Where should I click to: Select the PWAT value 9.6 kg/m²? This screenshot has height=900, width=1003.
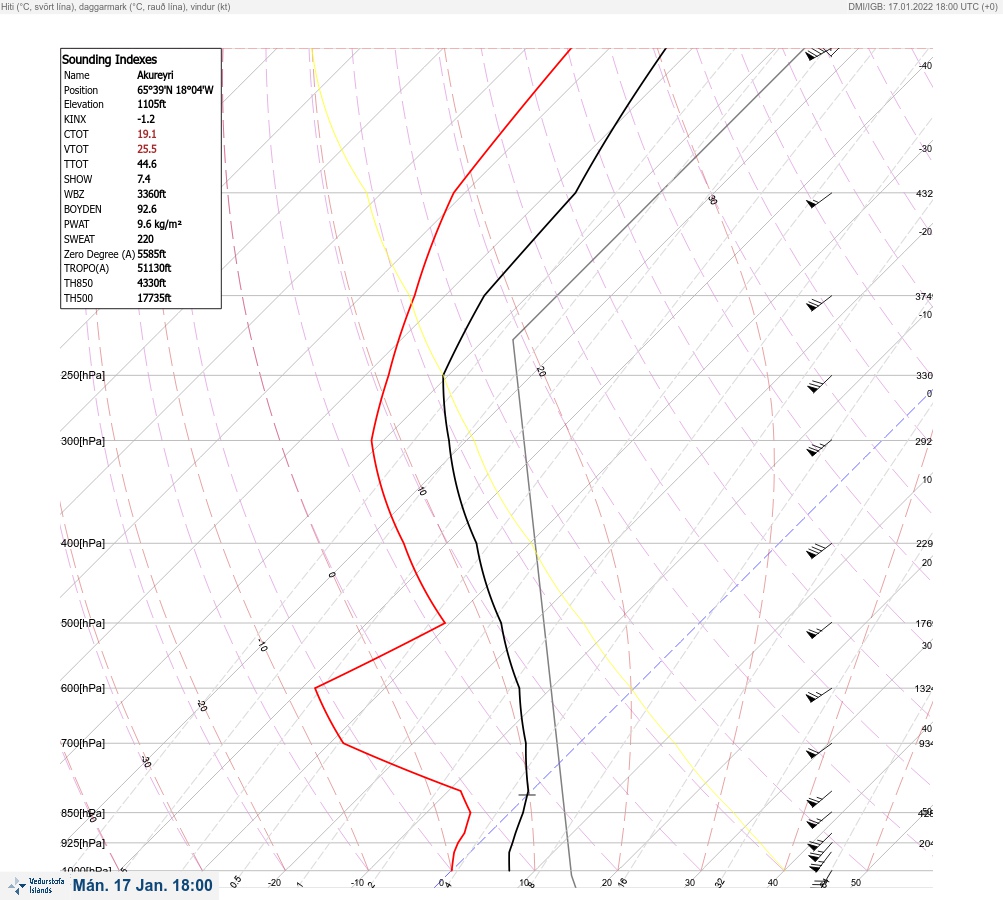159,224
